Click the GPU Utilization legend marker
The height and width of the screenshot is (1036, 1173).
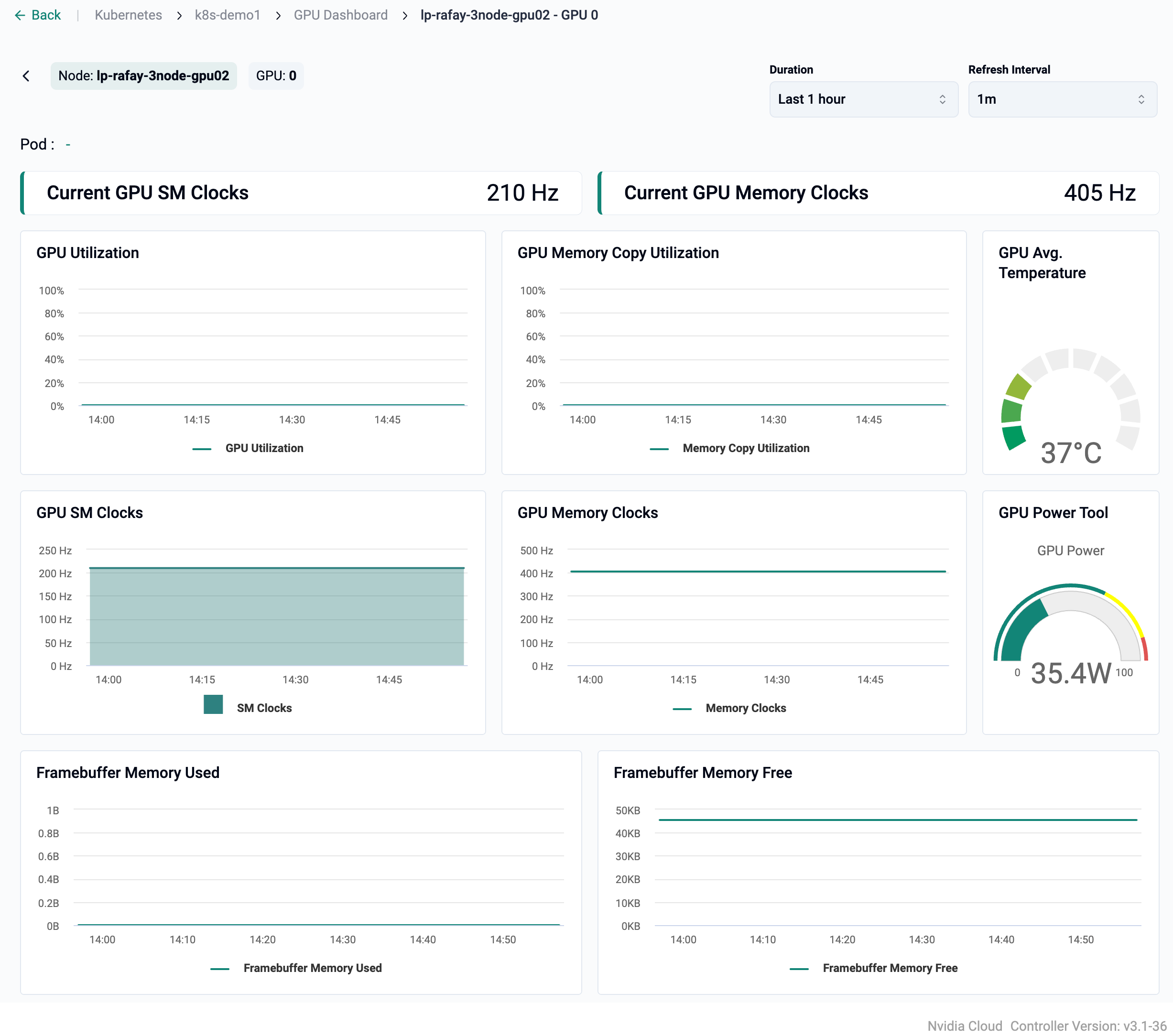pos(202,448)
